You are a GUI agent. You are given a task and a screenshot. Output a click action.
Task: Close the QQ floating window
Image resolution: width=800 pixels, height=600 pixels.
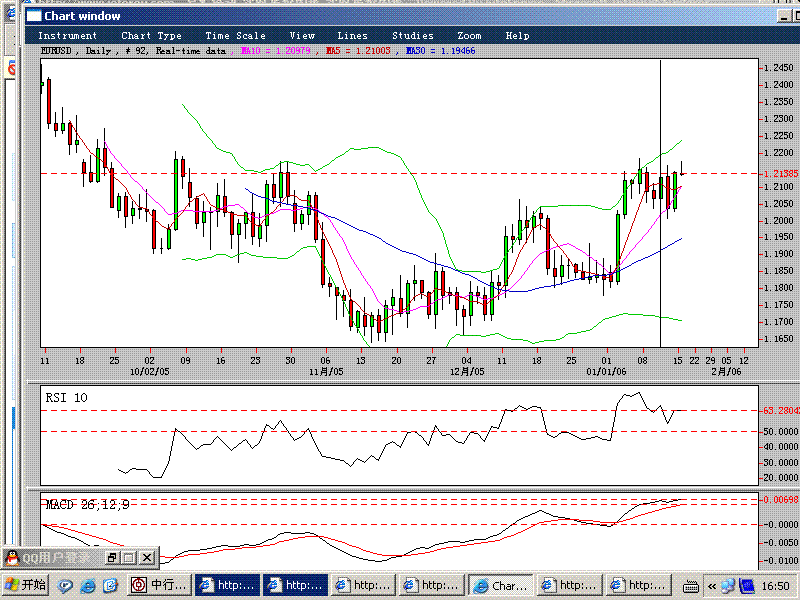coord(147,558)
